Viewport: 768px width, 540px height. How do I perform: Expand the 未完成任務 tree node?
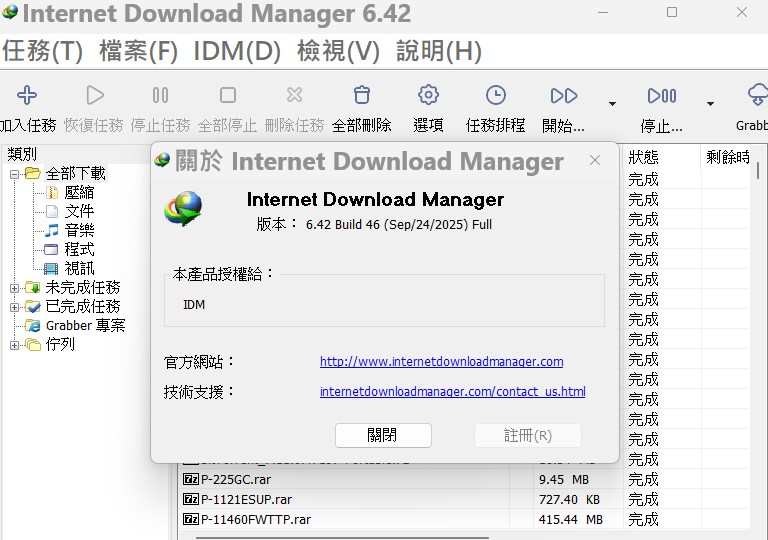15,288
